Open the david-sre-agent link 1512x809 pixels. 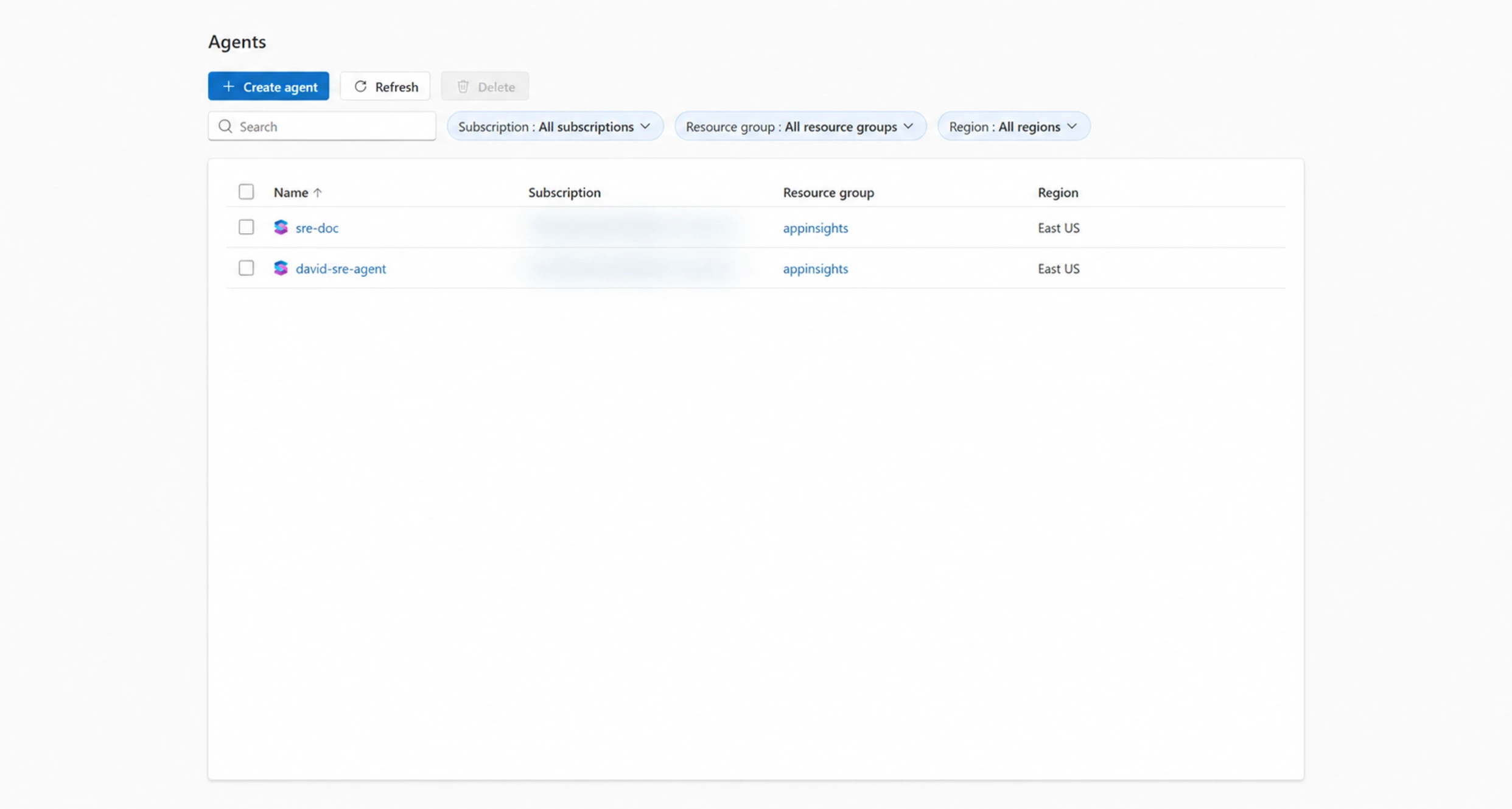[341, 268]
